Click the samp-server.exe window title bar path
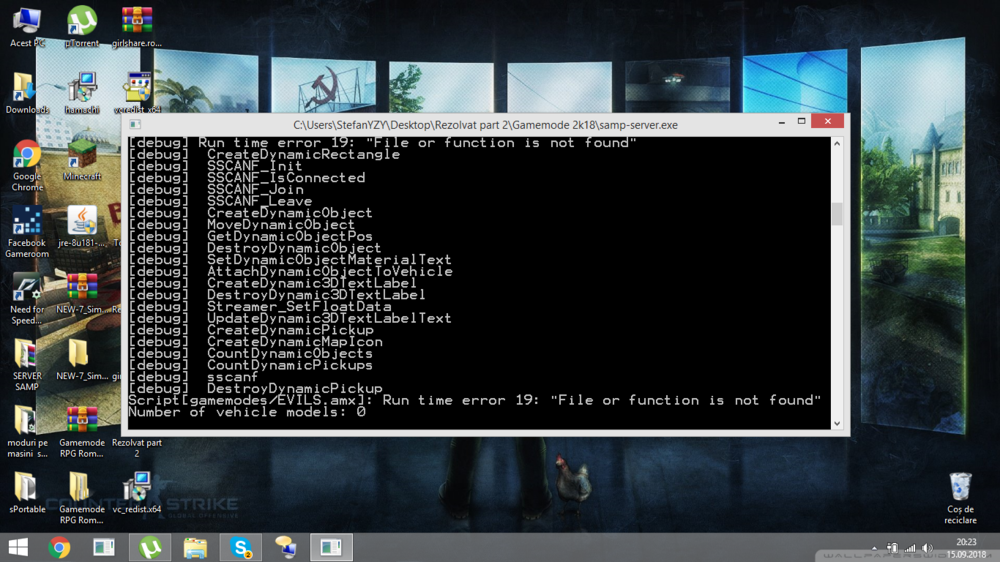The width and height of the screenshot is (1000, 562). pos(485,125)
